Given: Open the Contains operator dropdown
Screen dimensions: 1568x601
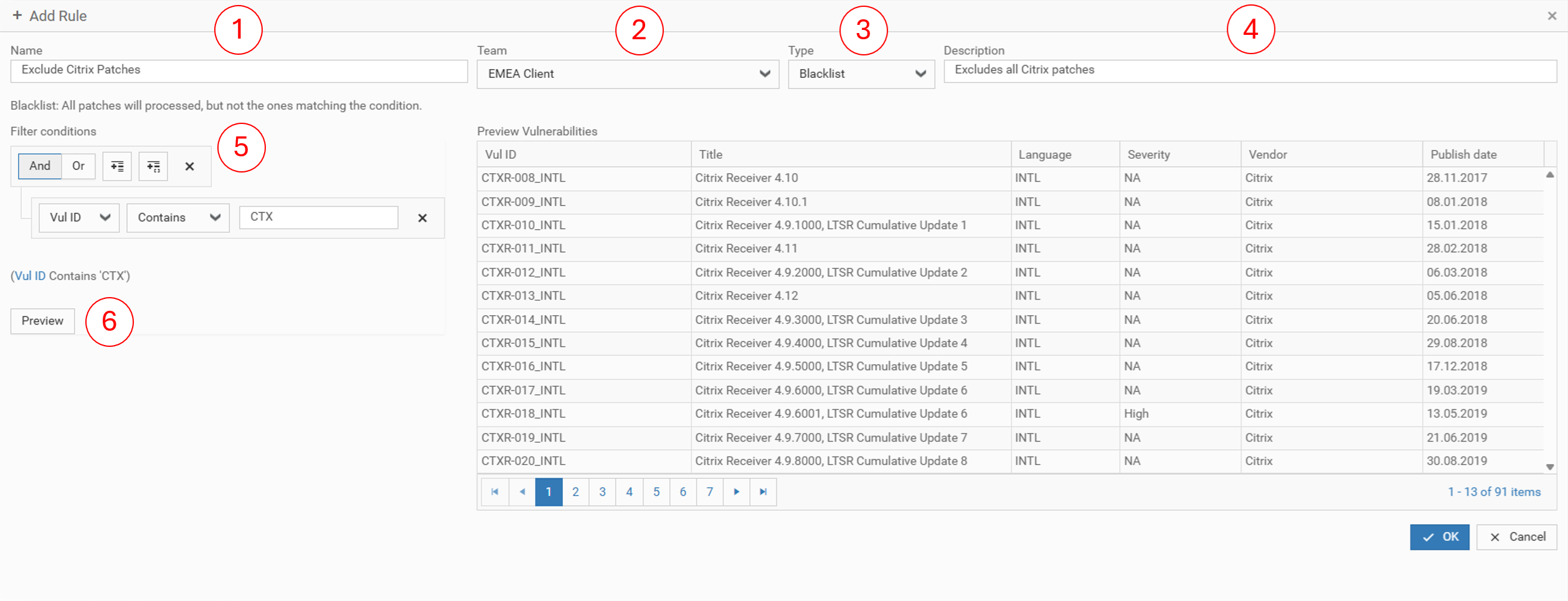Looking at the screenshot, I should tap(178, 218).
